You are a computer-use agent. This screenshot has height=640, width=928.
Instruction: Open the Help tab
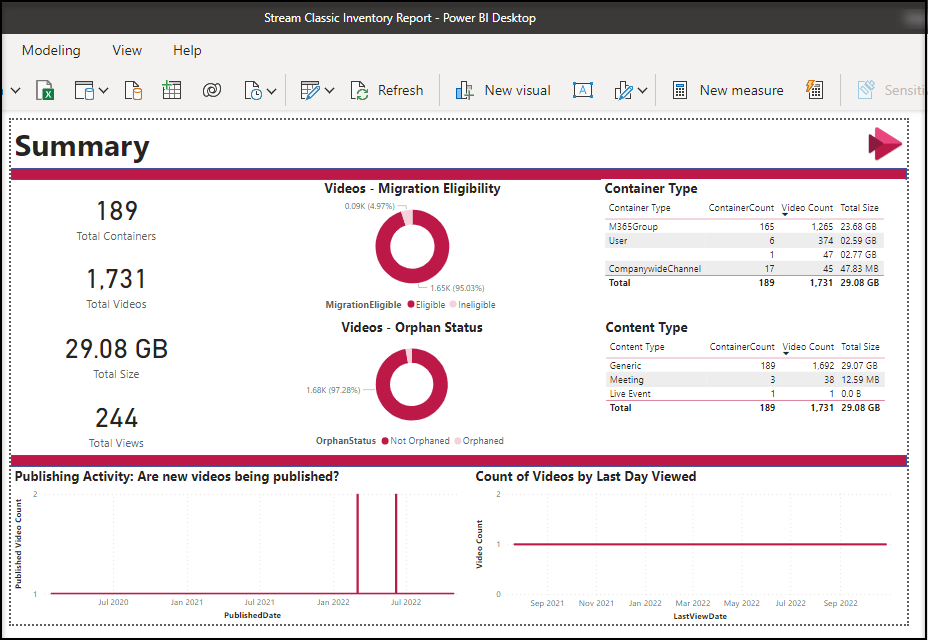(x=187, y=50)
